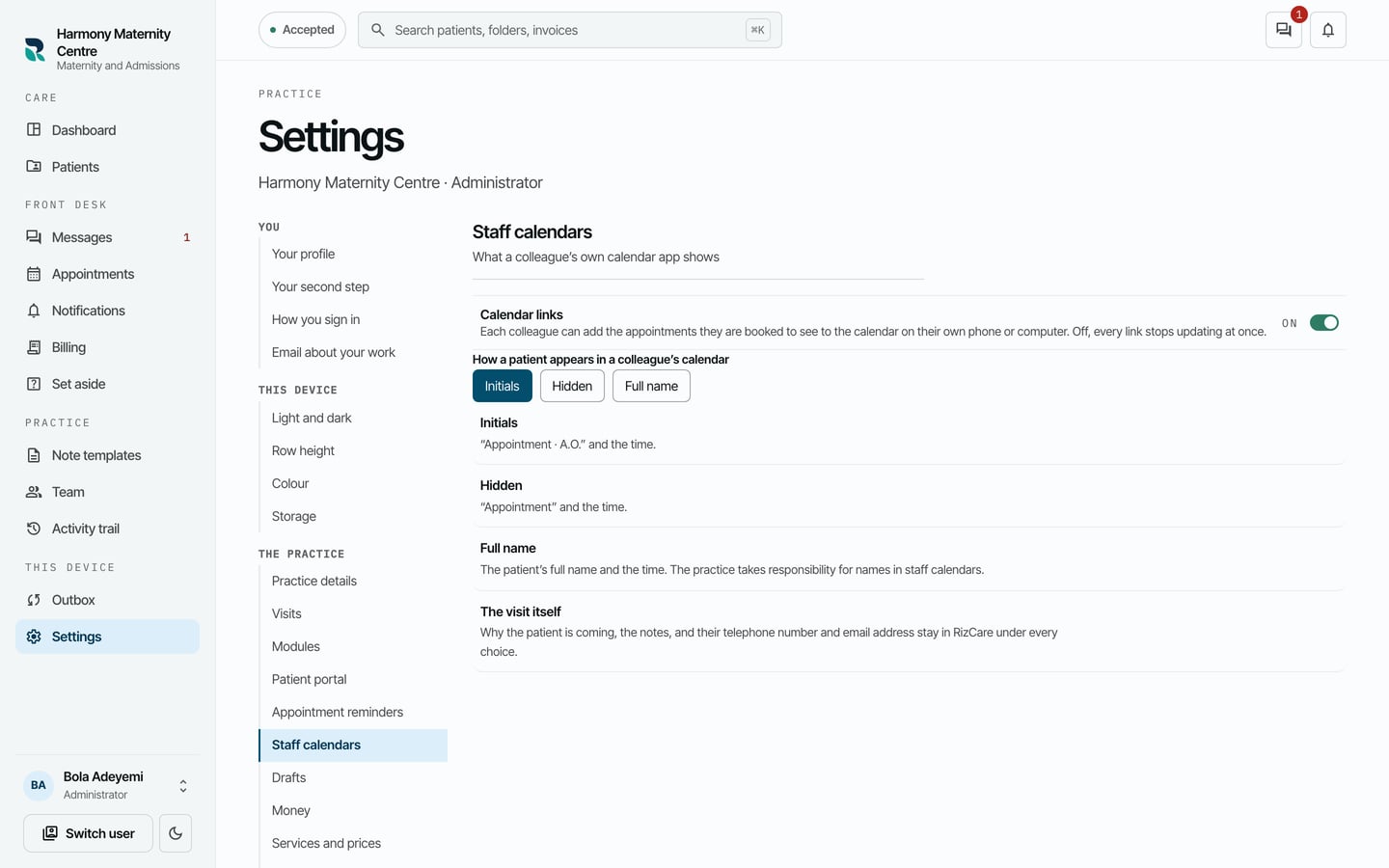Screen dimensions: 1389x868
Task: Open Light and dark settings
Action: pos(353,418)
